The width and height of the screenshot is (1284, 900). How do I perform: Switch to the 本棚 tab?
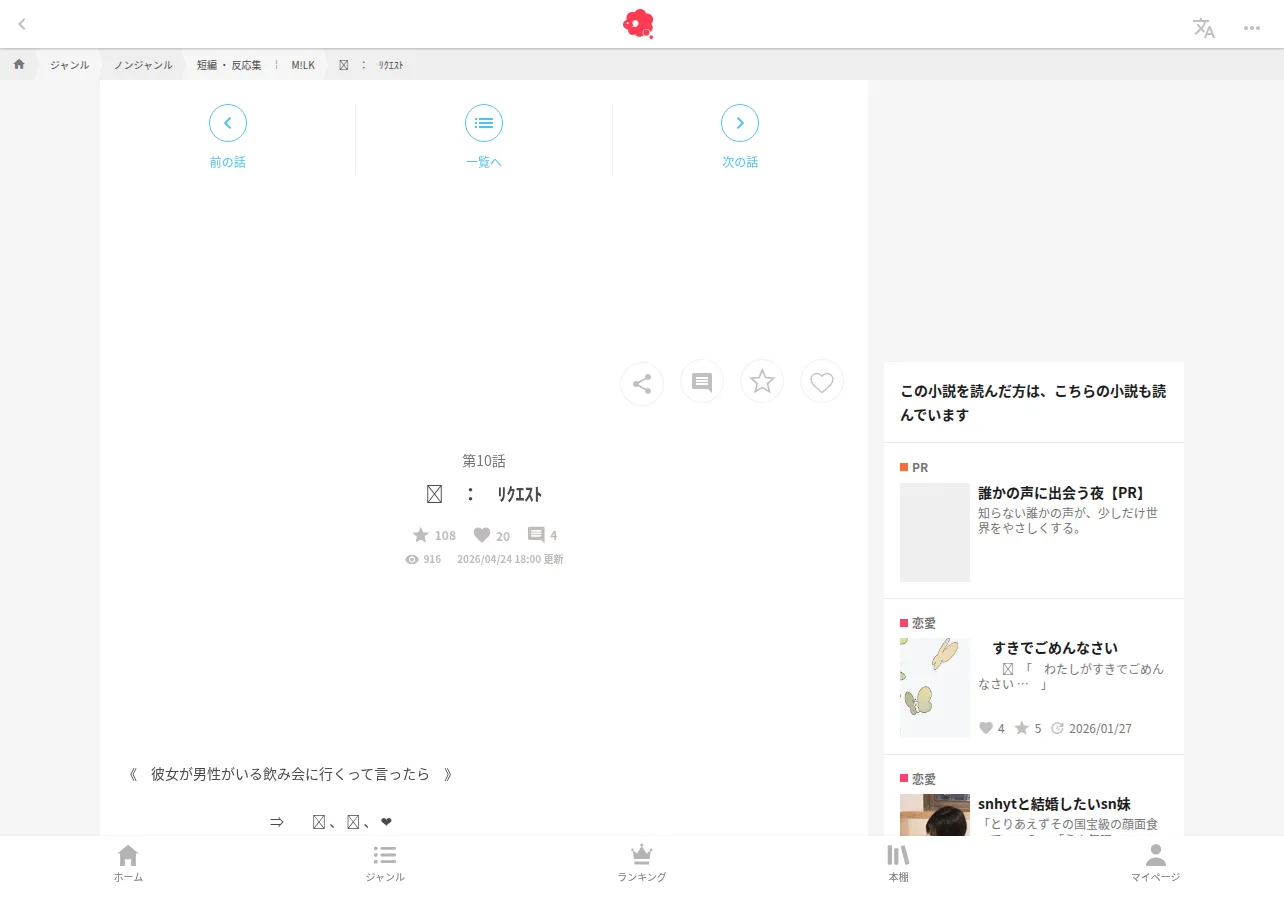pyautogui.click(x=899, y=864)
